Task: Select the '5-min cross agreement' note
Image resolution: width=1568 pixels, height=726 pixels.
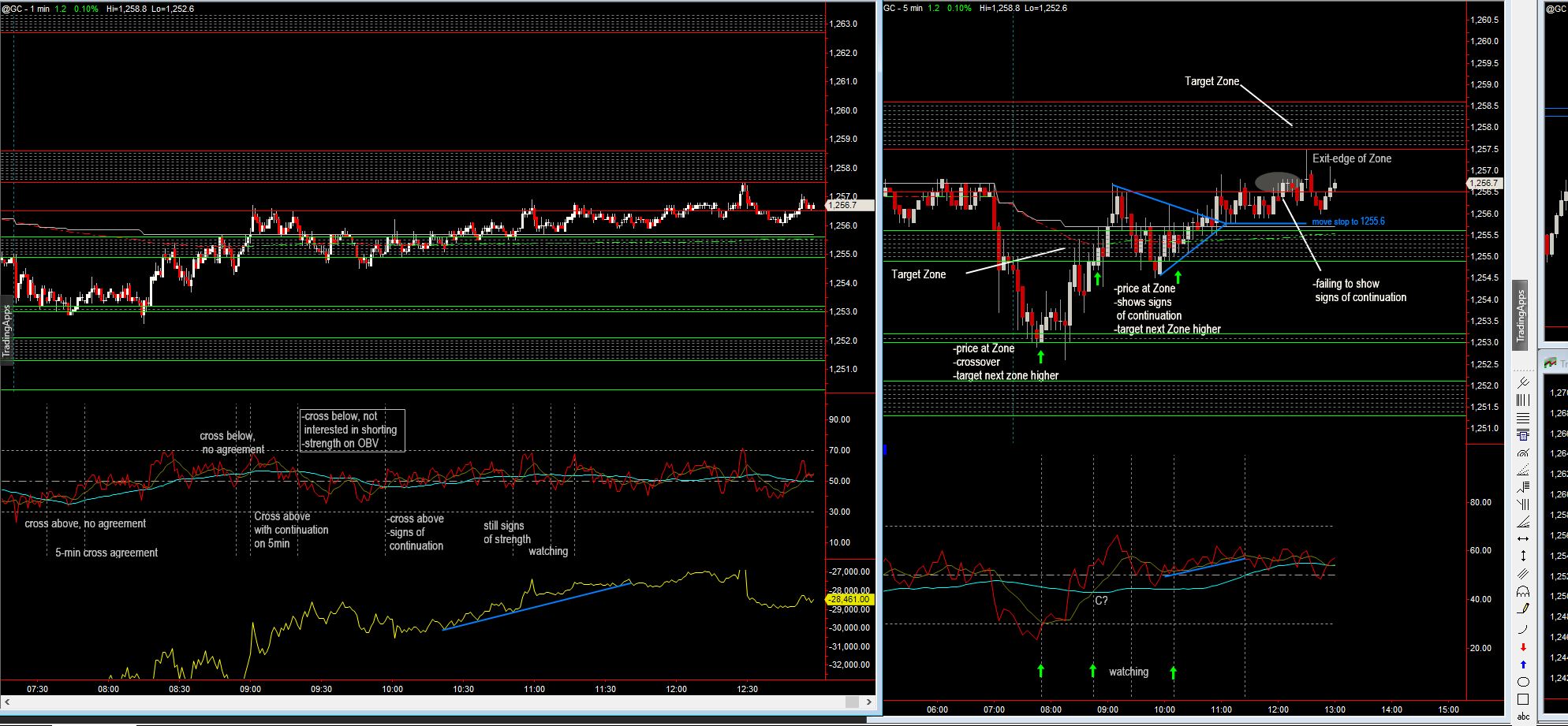Action: tap(106, 553)
